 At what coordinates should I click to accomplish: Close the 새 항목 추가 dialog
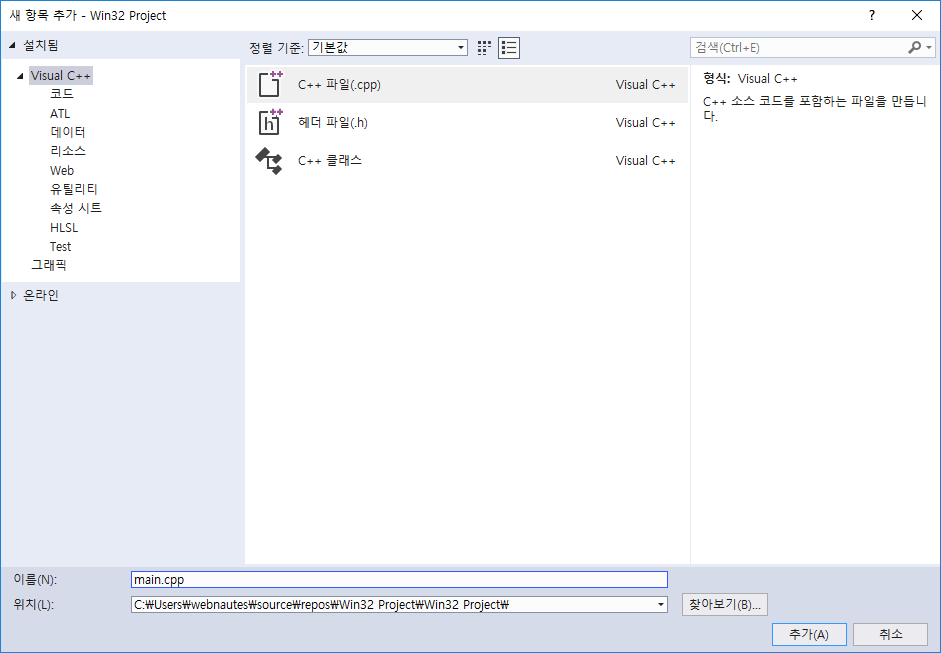(x=917, y=16)
